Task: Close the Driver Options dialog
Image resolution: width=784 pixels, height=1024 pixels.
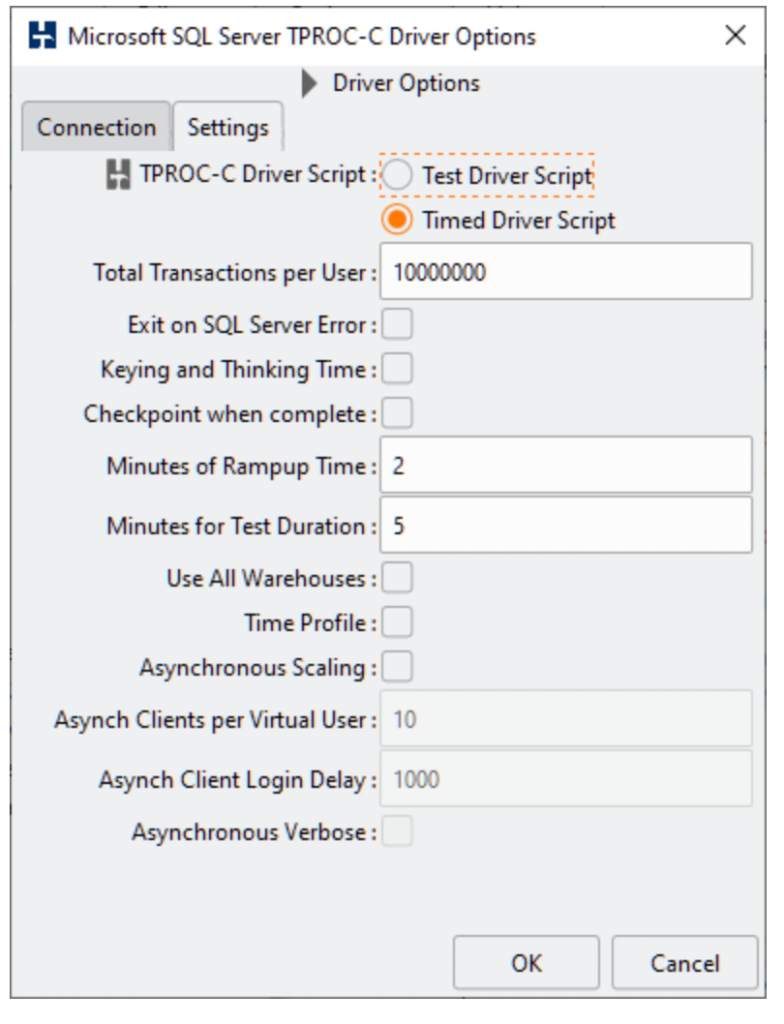Action: [735, 36]
